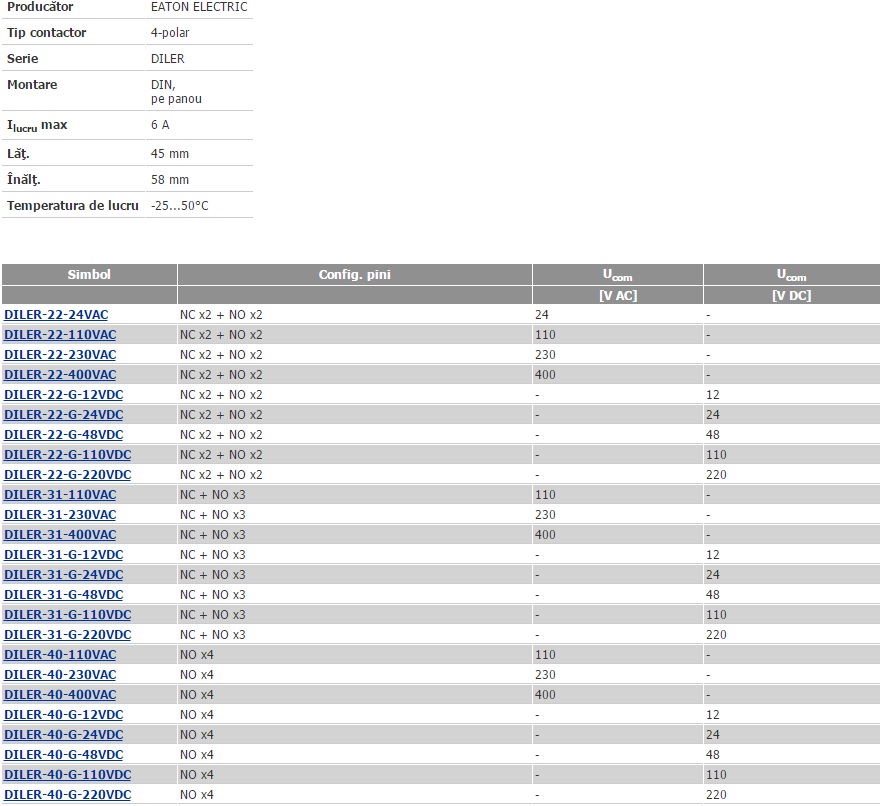Open the DILER-22-110VAC product link

pyautogui.click(x=60, y=335)
